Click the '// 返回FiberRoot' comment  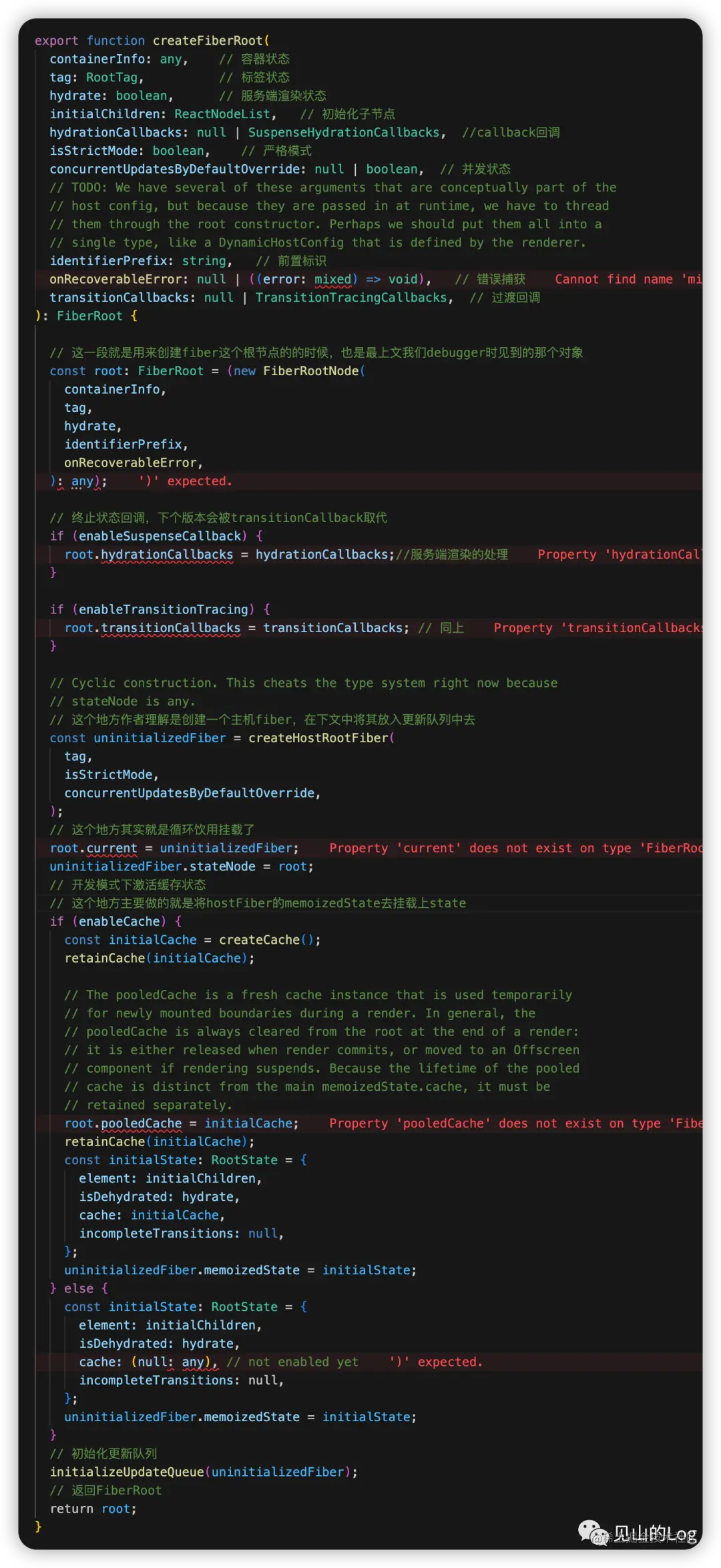(105, 1491)
